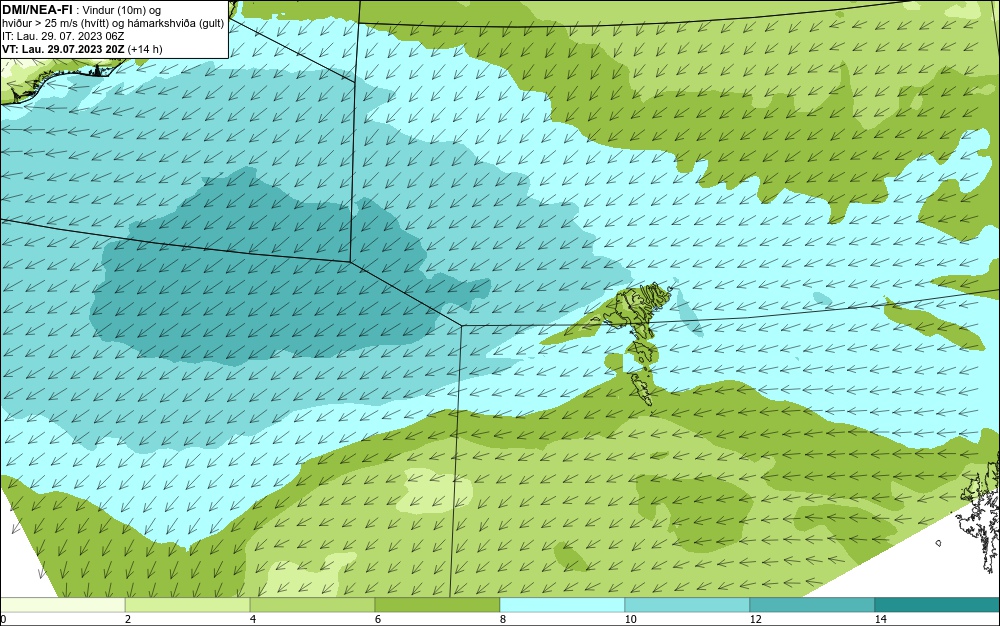Click the Norwegian coast outline at map edge
The width and height of the screenshot is (1000, 626).
[980, 510]
